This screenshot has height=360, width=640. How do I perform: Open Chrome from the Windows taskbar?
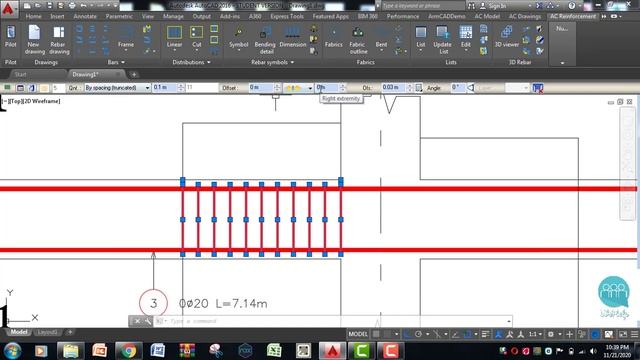click(128, 351)
